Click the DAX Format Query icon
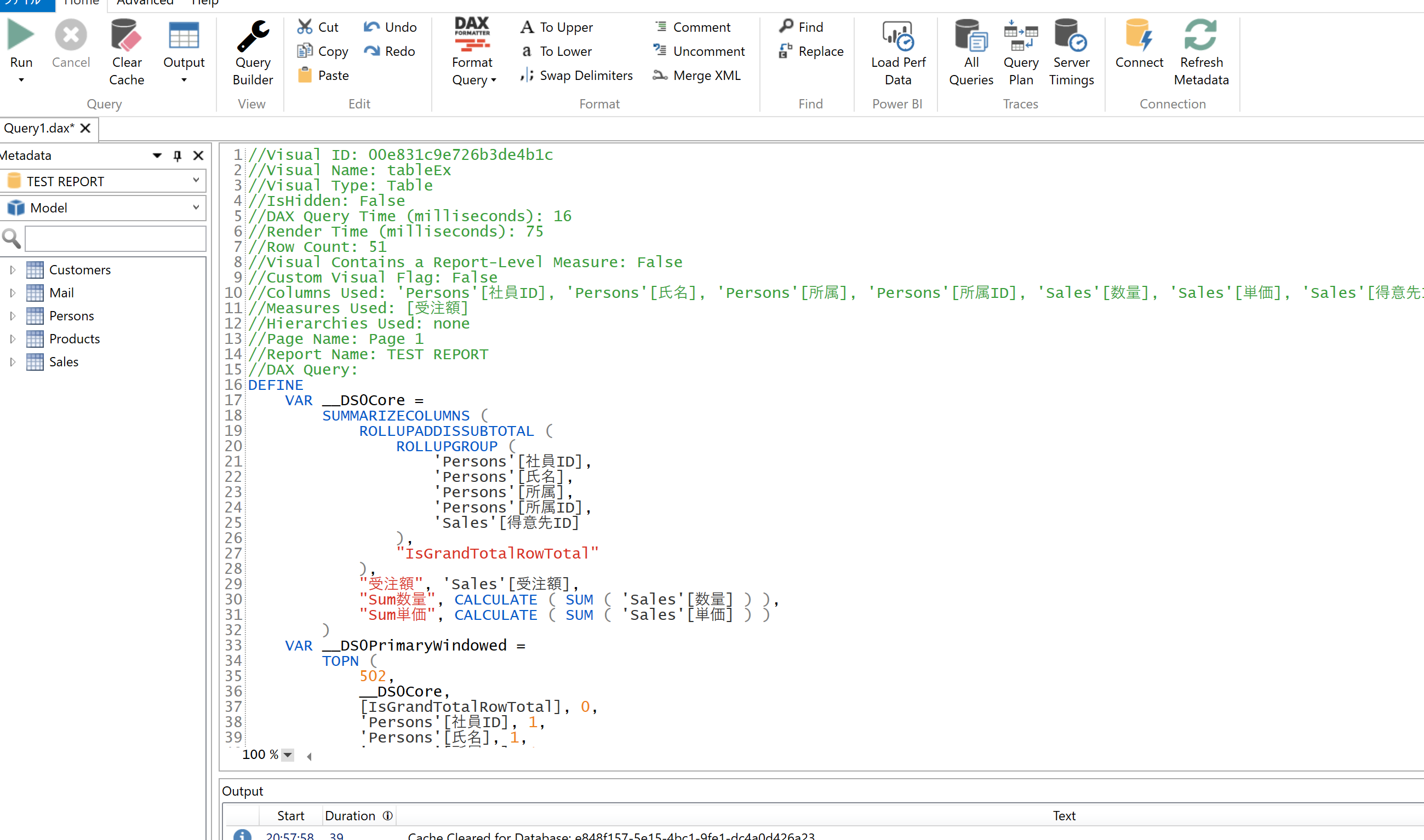Viewport: 1424px width, 840px height. [472, 35]
